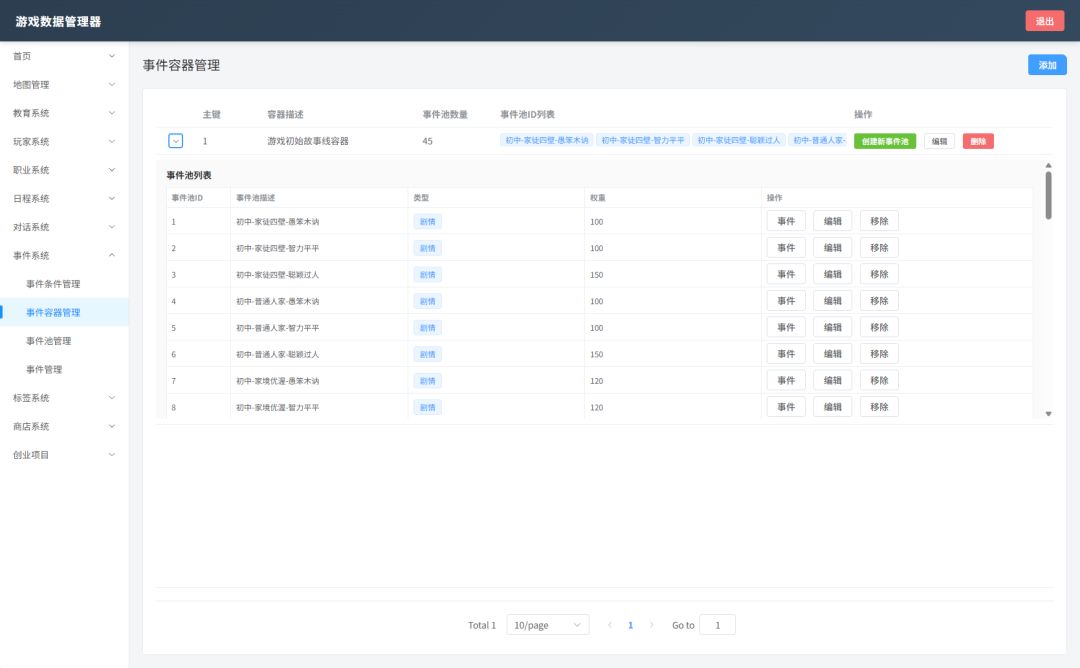Click the 初中-家徒四壁-智力平平 tag in ID list
This screenshot has width=1080, height=668.
pos(643,140)
